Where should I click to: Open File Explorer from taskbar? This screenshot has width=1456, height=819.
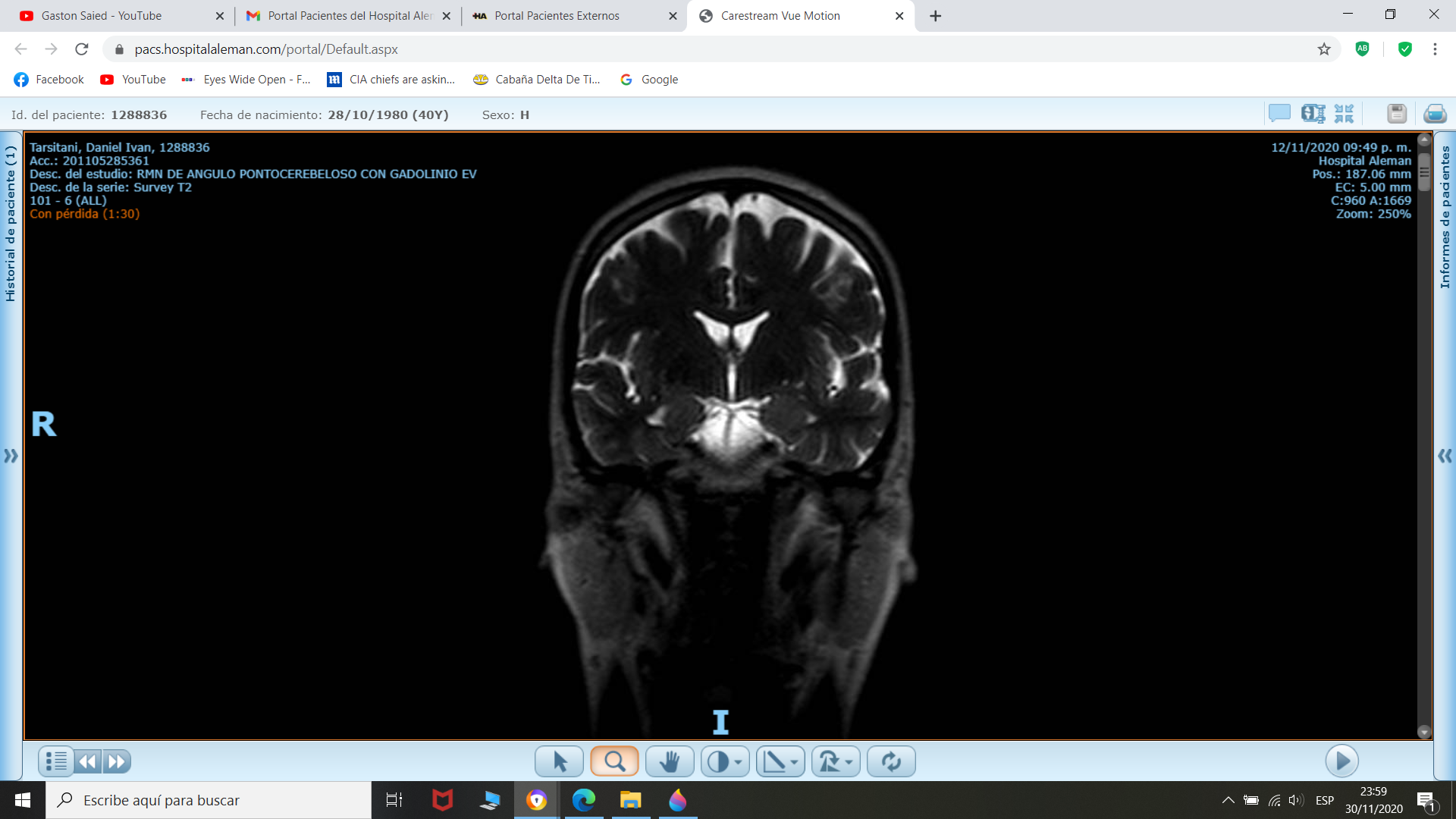630,800
